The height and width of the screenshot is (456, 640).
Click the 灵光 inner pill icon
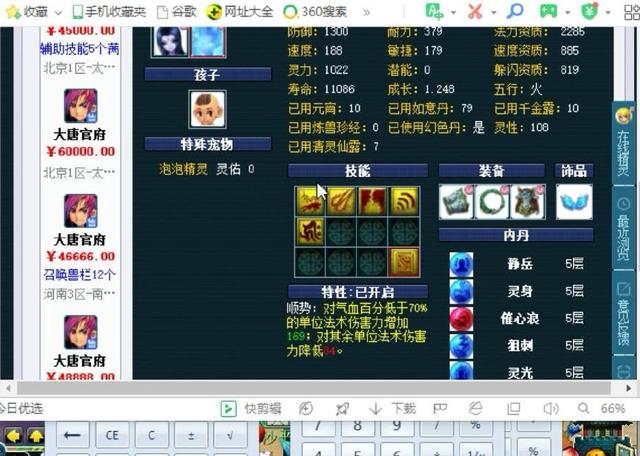coord(462,371)
